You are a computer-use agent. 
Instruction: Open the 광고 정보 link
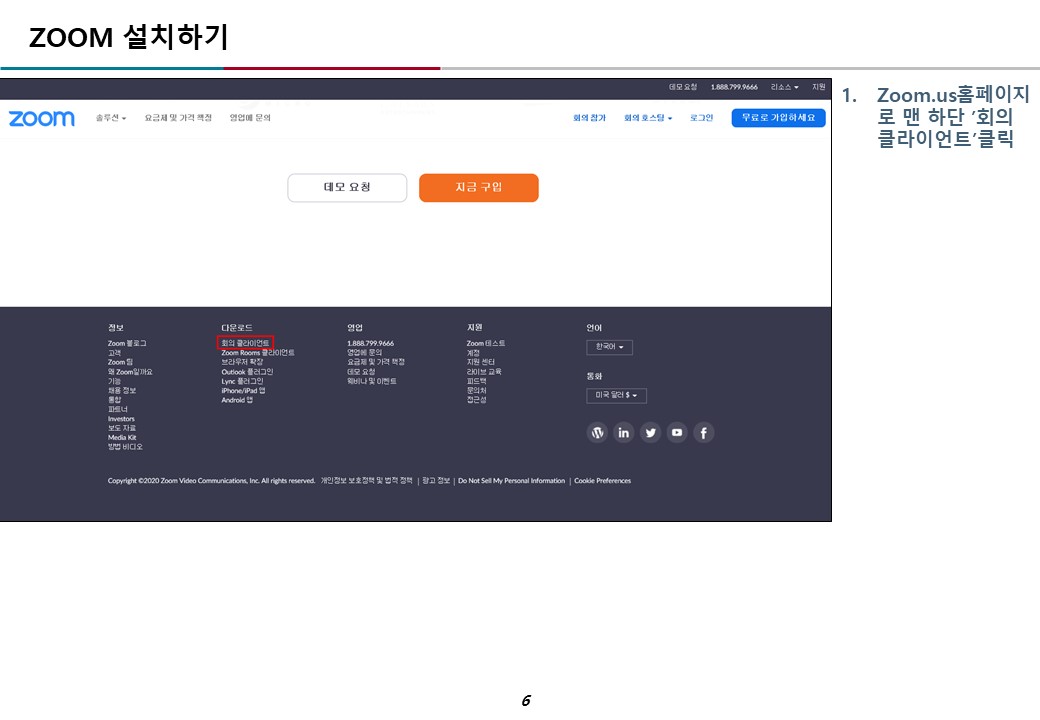pos(436,481)
